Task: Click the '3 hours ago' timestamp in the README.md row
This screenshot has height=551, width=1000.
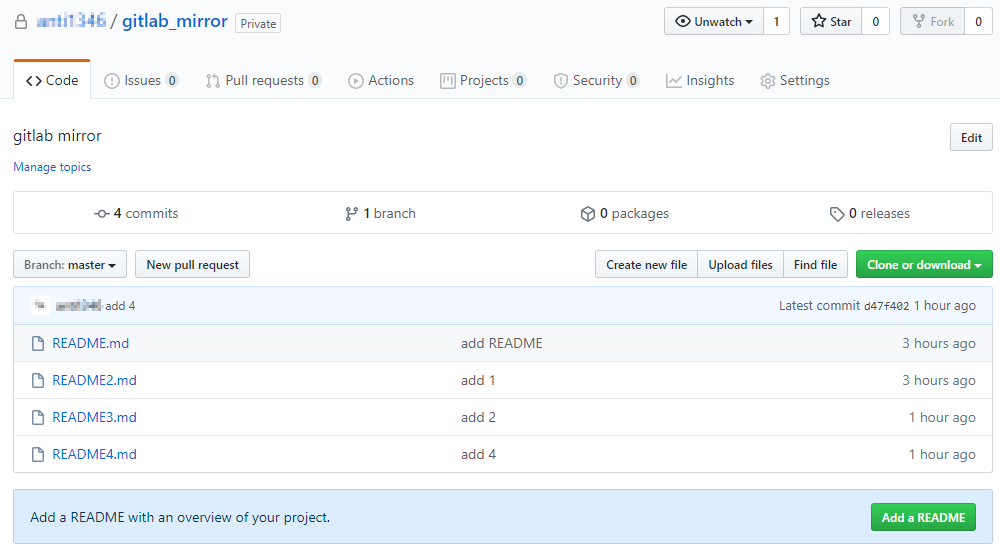Action: tap(939, 343)
